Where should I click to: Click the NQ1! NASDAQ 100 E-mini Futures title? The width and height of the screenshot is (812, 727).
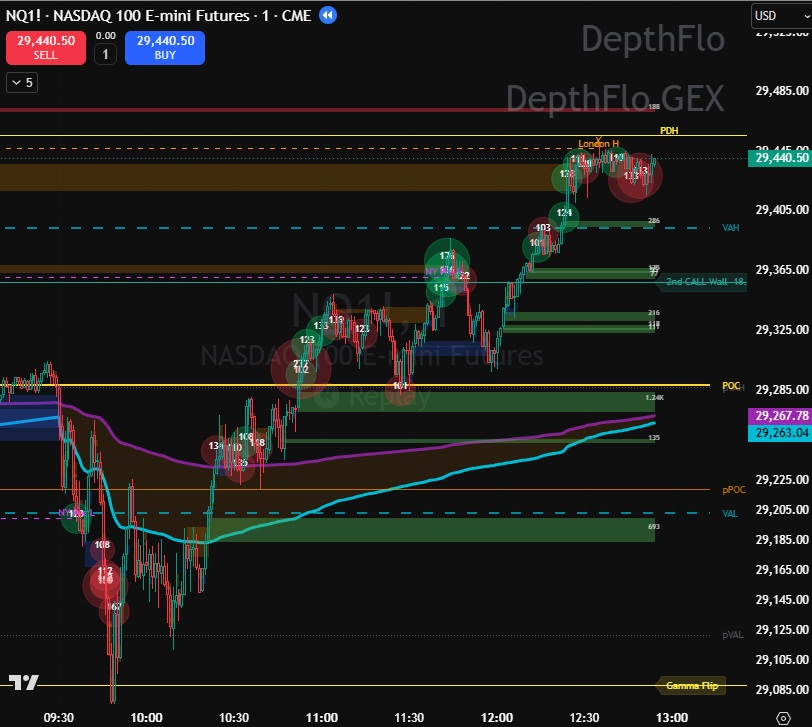pos(158,16)
